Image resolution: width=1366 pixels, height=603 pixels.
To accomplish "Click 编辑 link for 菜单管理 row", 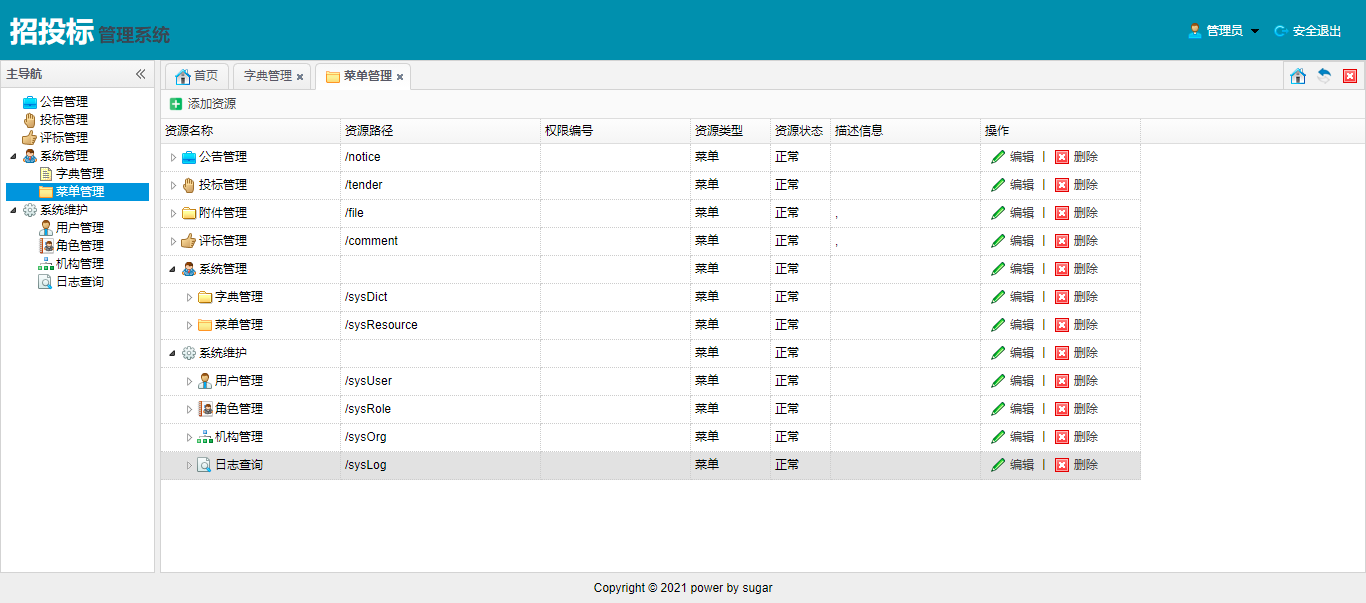I will click(1022, 325).
